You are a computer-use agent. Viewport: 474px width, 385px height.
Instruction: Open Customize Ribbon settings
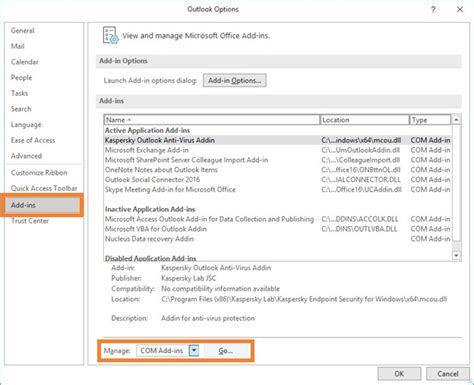coord(39,173)
